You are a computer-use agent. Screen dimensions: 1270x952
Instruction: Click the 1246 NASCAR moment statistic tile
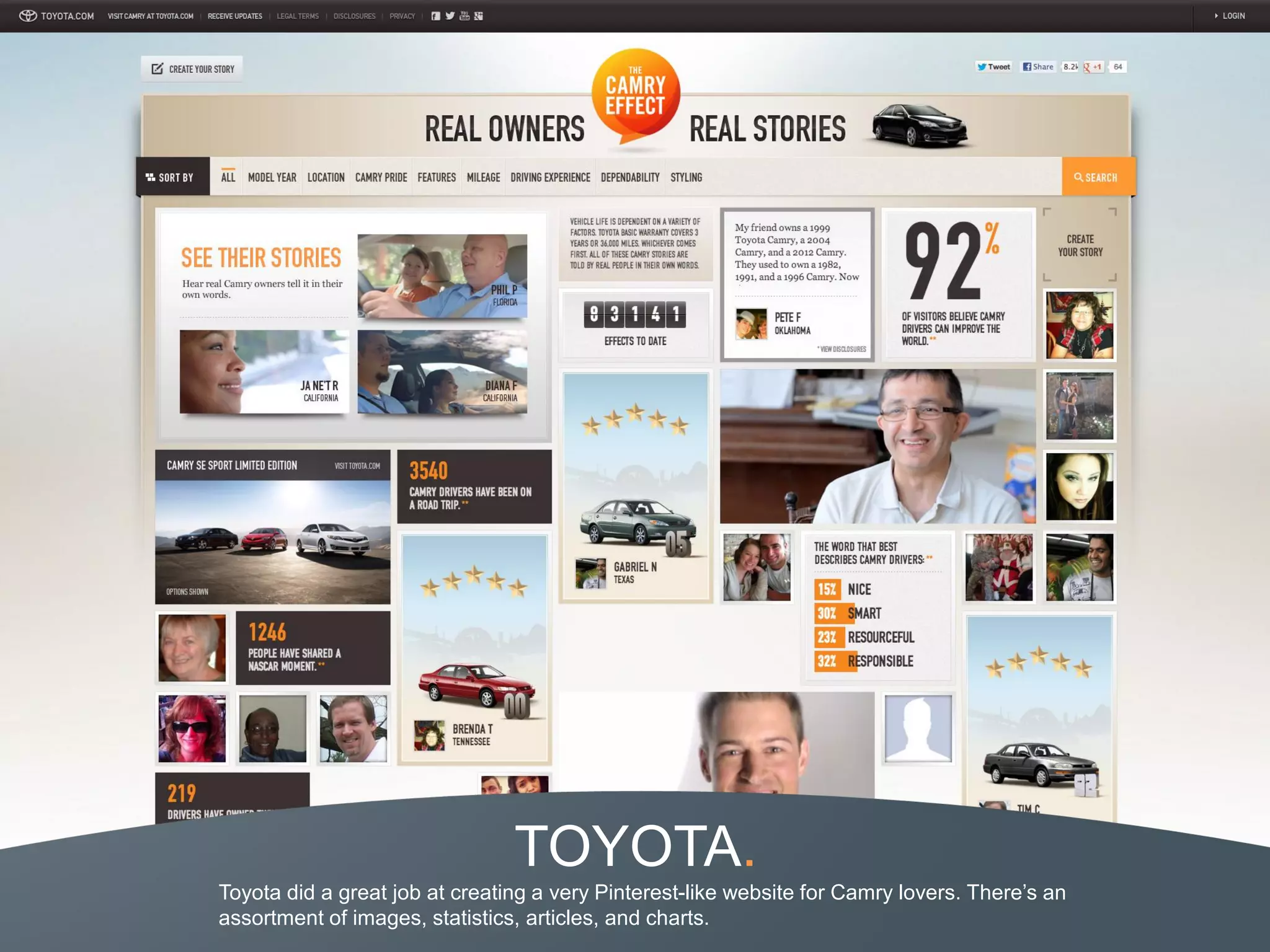pyautogui.click(x=313, y=648)
